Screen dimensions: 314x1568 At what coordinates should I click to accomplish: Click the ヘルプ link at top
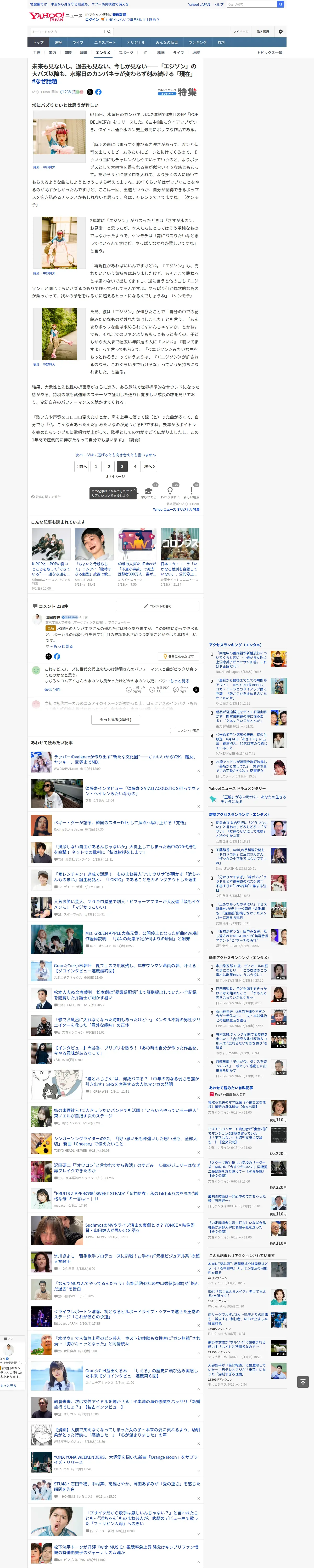218,4
